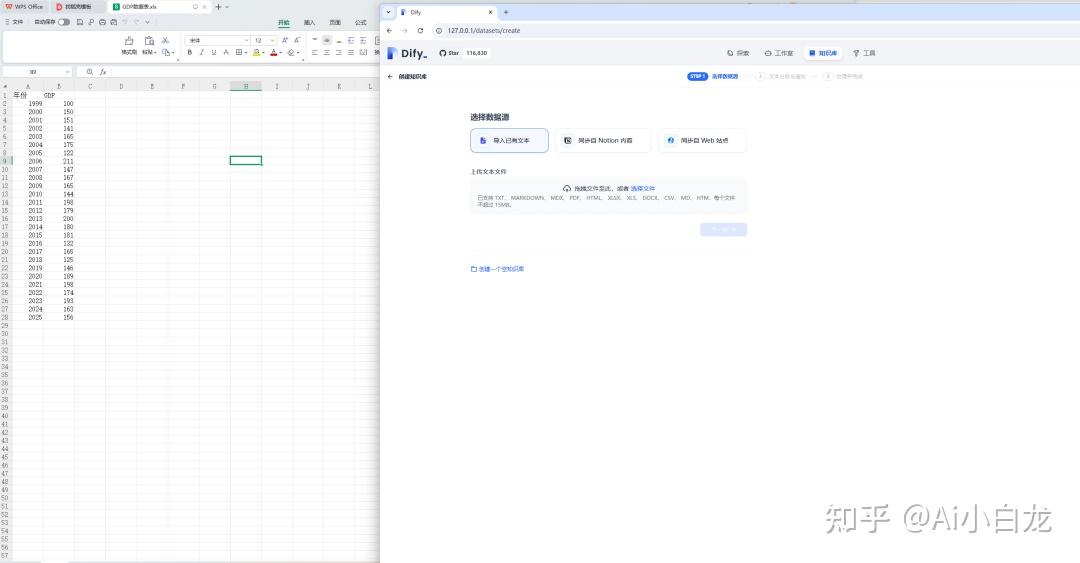Click the underline formatting icon
1080x563 pixels.
213,52
